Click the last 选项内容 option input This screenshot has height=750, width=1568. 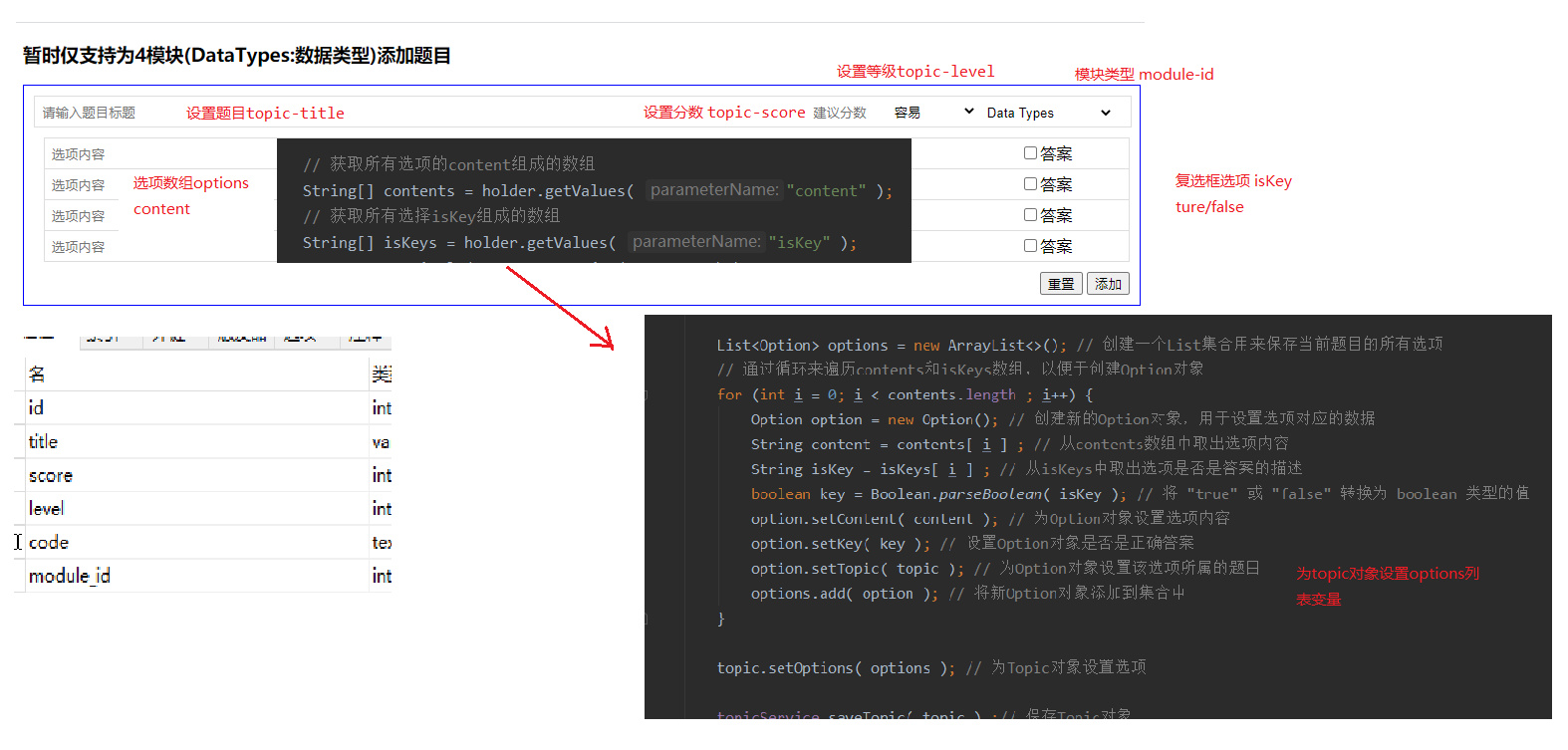(159, 247)
